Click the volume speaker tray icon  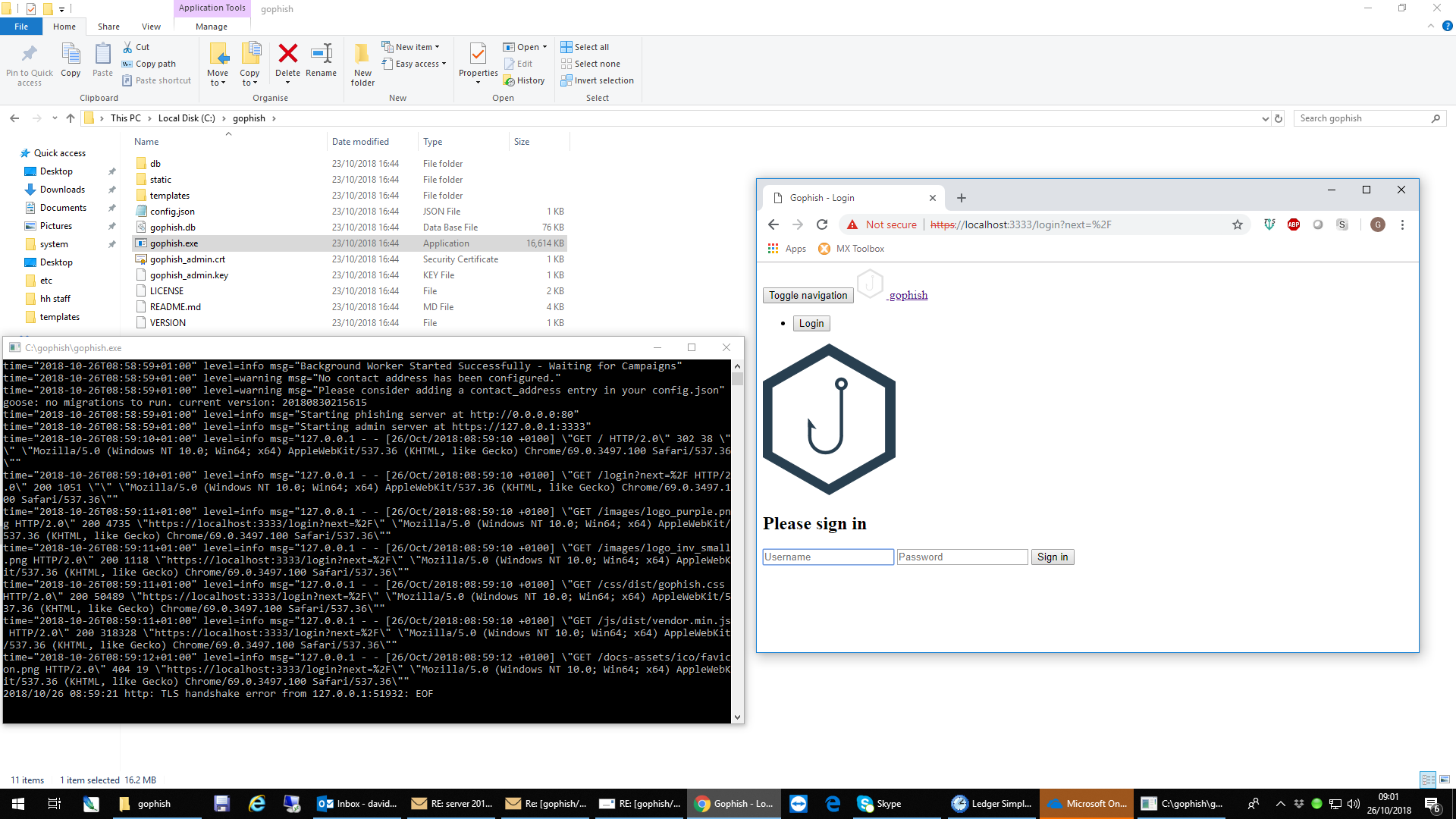[1354, 803]
